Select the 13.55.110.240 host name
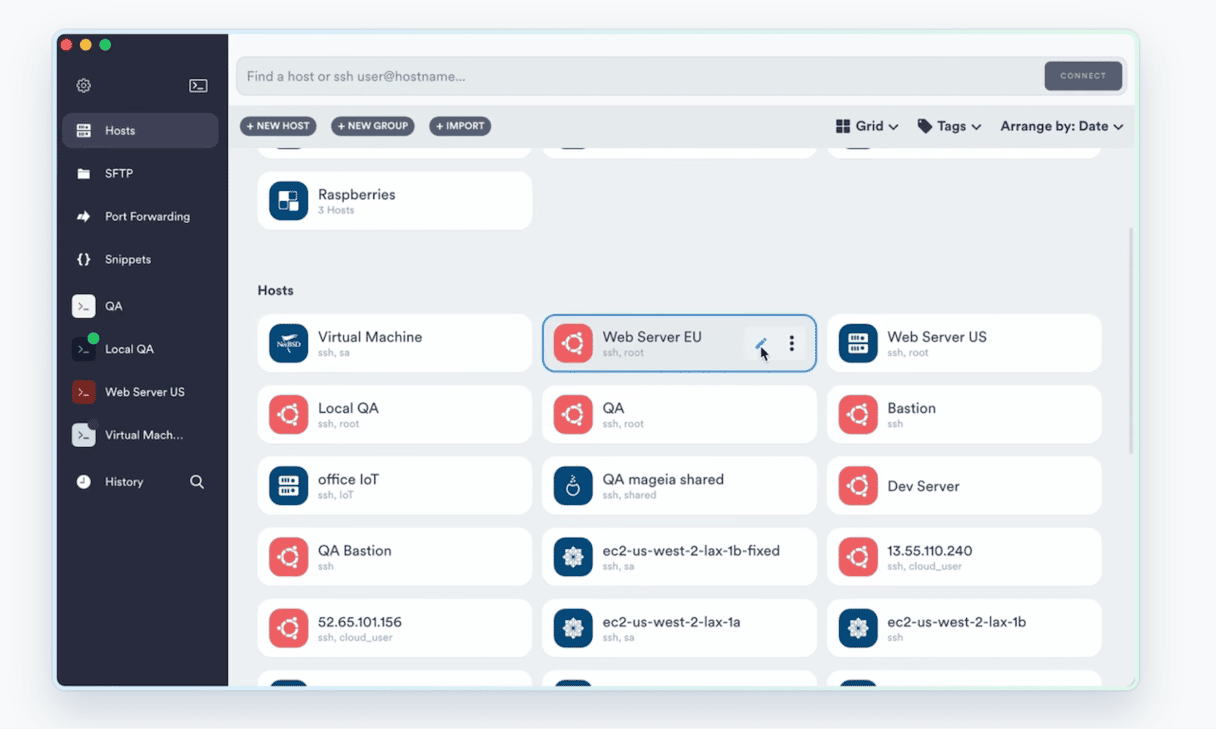1216x729 pixels. pos(930,551)
